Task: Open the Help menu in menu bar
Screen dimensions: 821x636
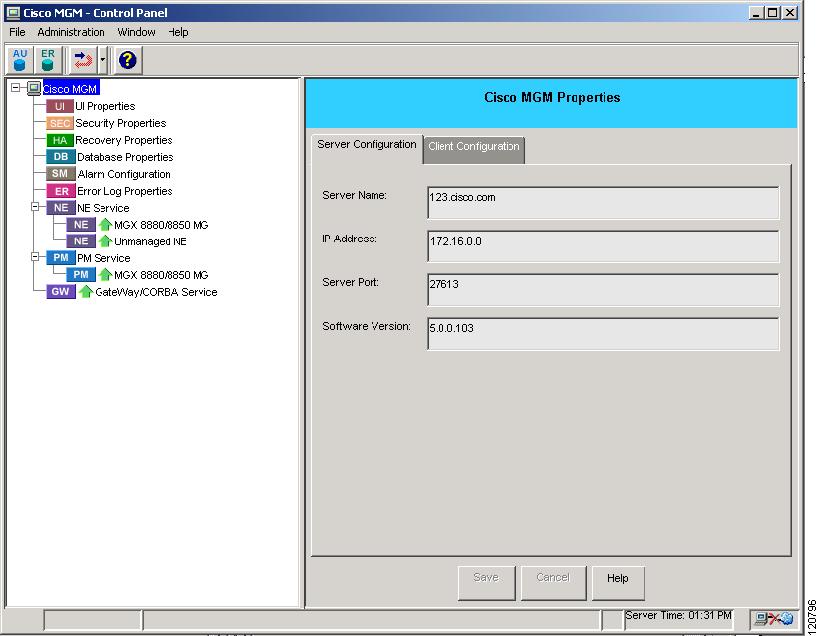Action: click(178, 32)
